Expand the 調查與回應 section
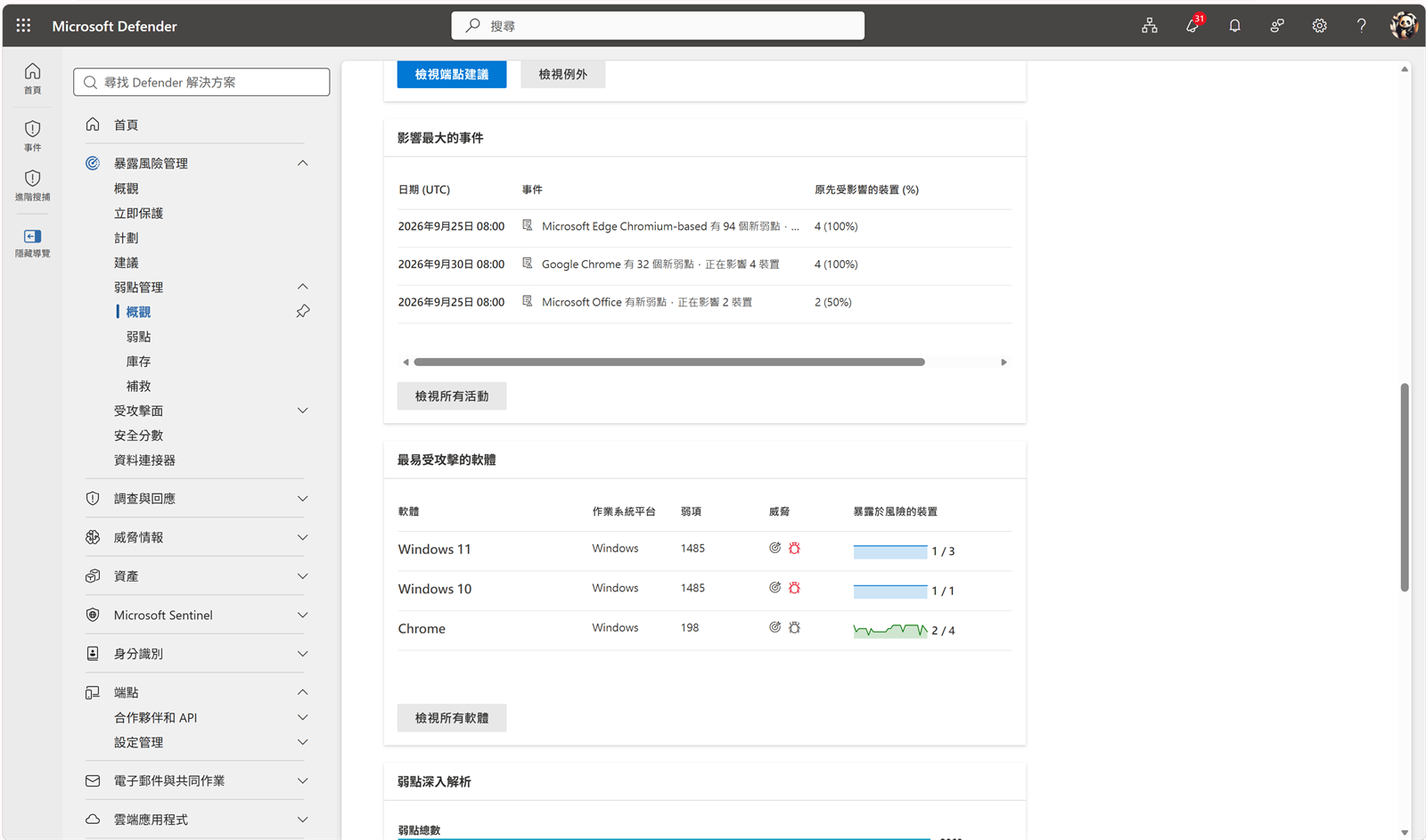This screenshot has height=840, width=1426. point(303,499)
